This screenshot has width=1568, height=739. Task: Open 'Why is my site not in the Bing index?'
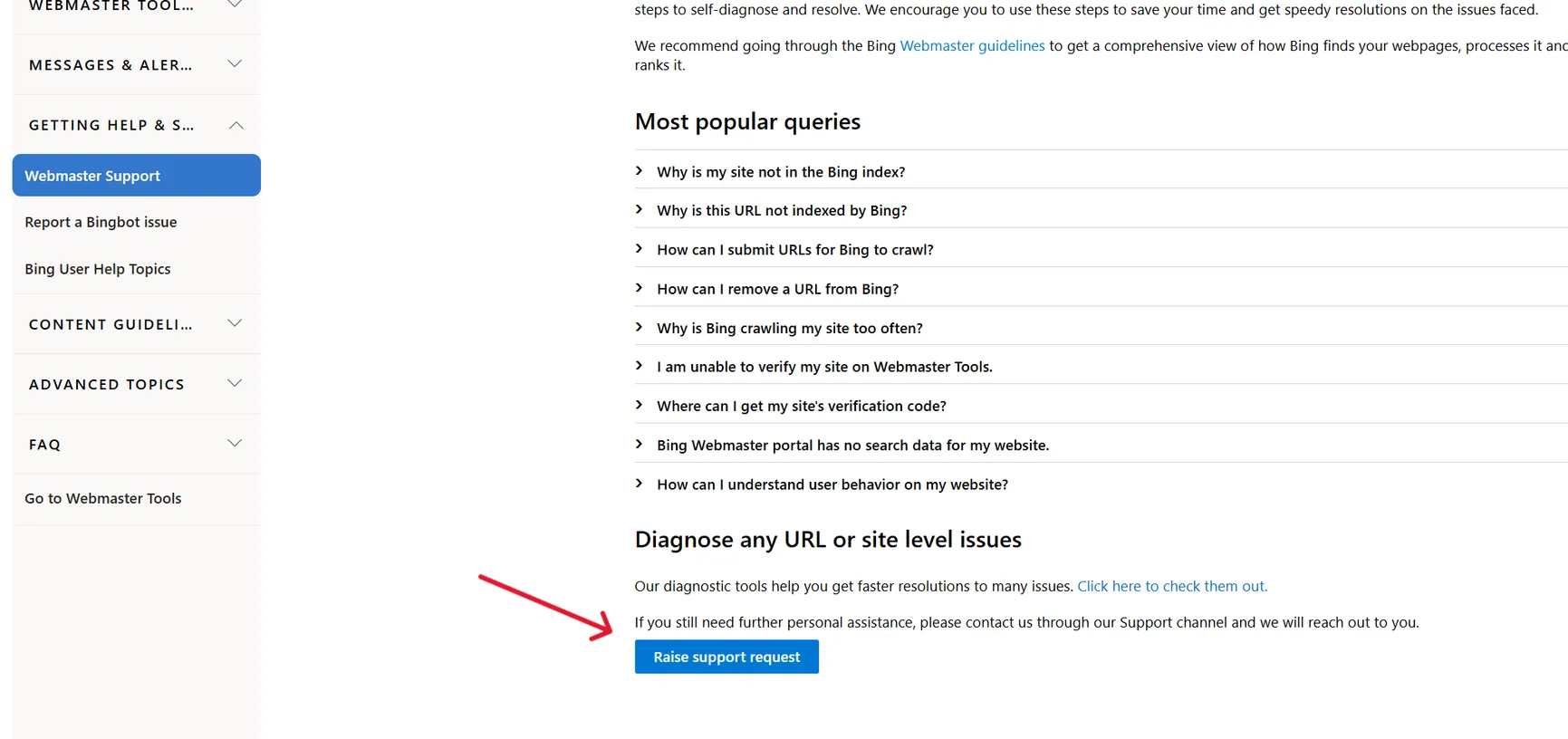click(x=781, y=172)
